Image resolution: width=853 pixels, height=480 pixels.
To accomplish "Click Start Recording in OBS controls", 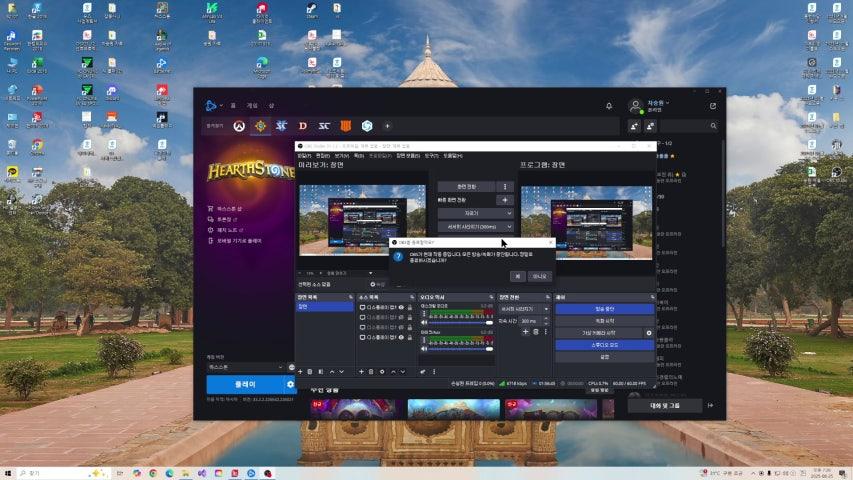I will point(604,321).
